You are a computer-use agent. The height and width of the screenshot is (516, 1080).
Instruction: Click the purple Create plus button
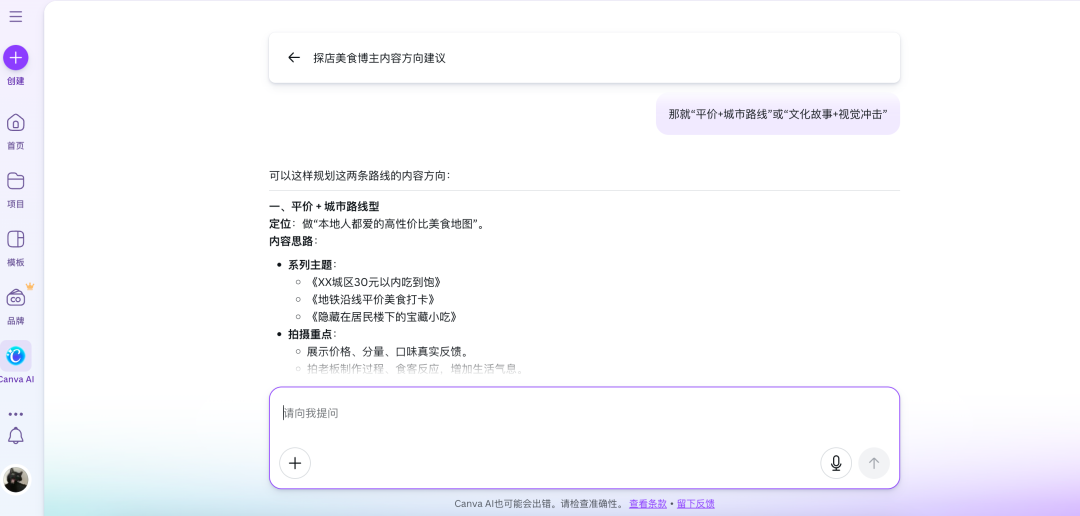[16, 58]
